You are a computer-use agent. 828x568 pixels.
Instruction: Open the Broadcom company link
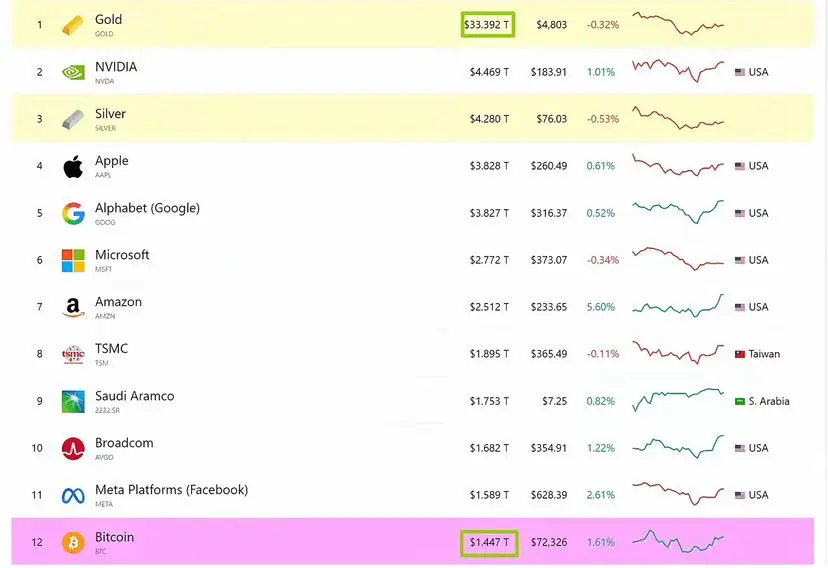click(124, 443)
